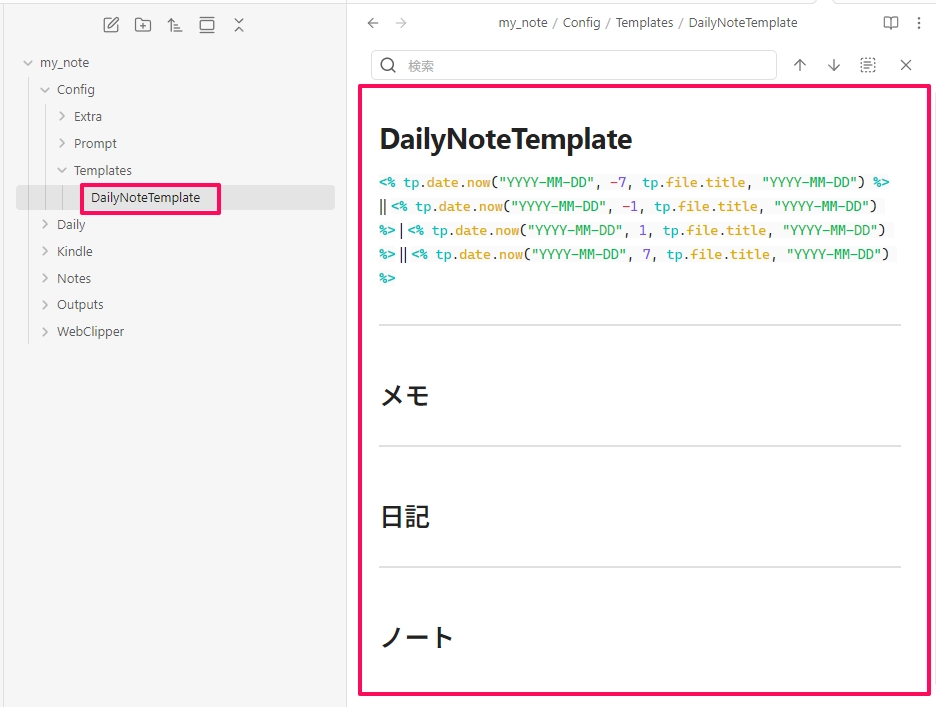Image resolution: width=936 pixels, height=707 pixels.
Task: Expand the Extra folder chevron
Action: 61,116
